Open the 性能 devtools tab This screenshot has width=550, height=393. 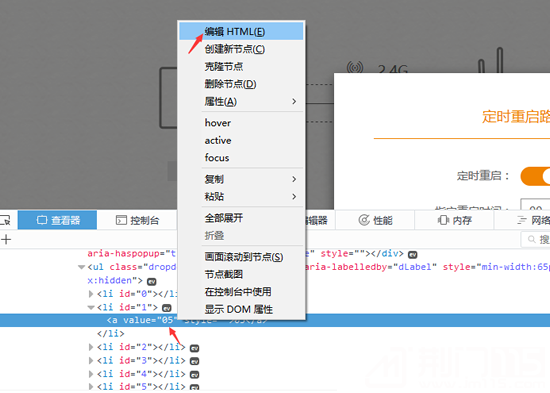point(375,220)
